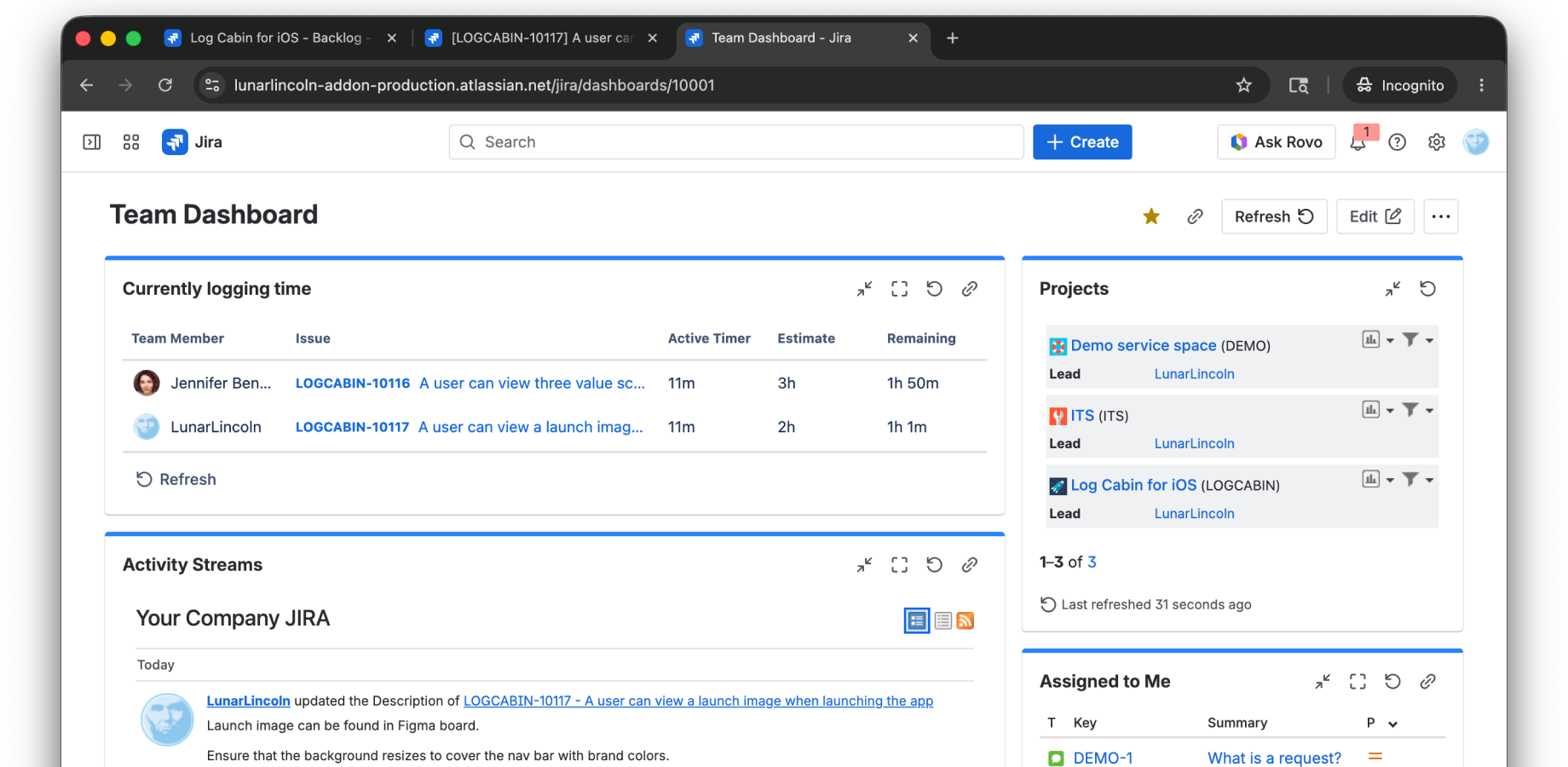Maximize the Assigned to Me gadget
Viewport: 1568px width, 767px height.
(1358, 682)
